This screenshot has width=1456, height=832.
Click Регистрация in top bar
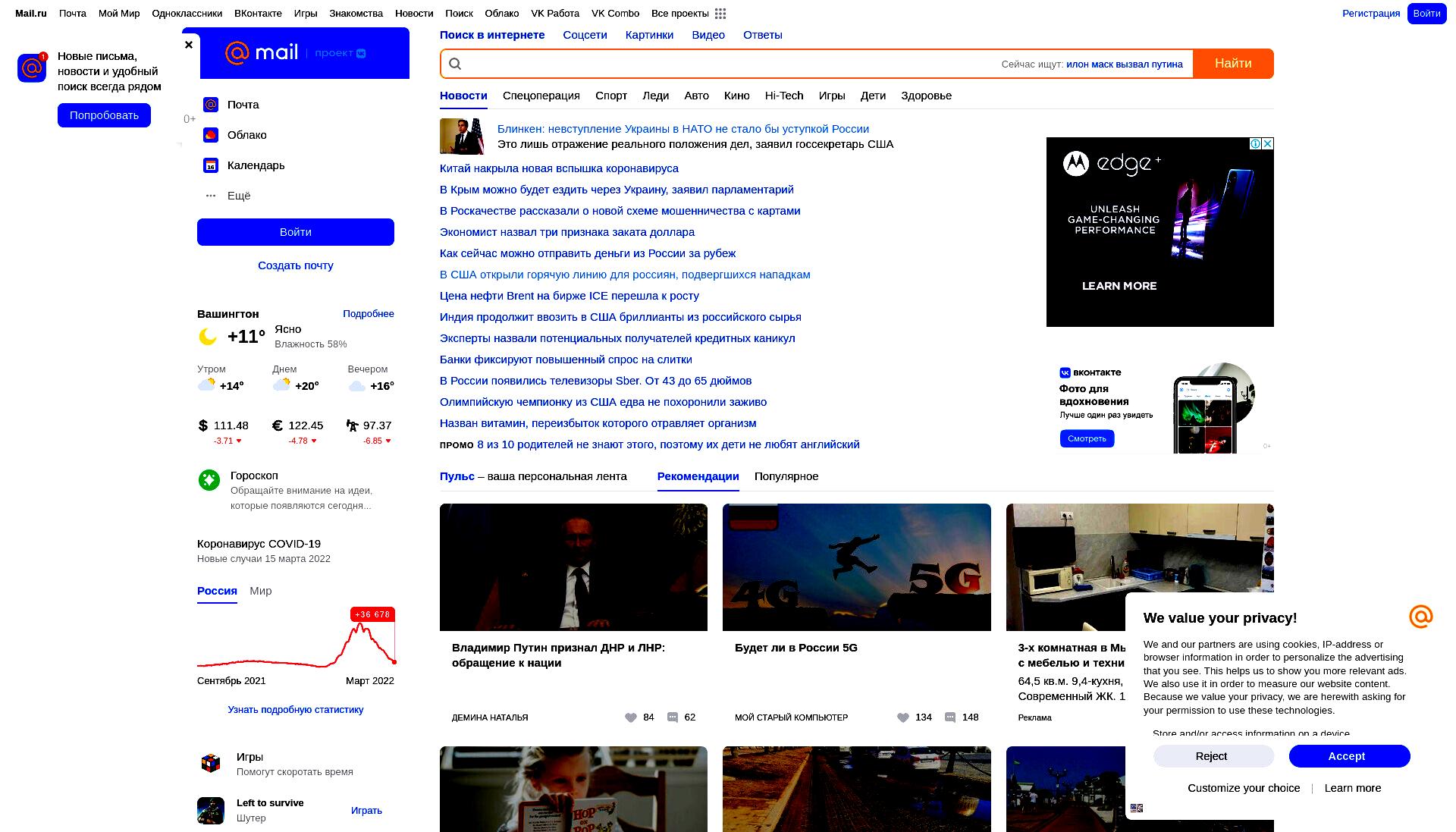pos(1371,14)
